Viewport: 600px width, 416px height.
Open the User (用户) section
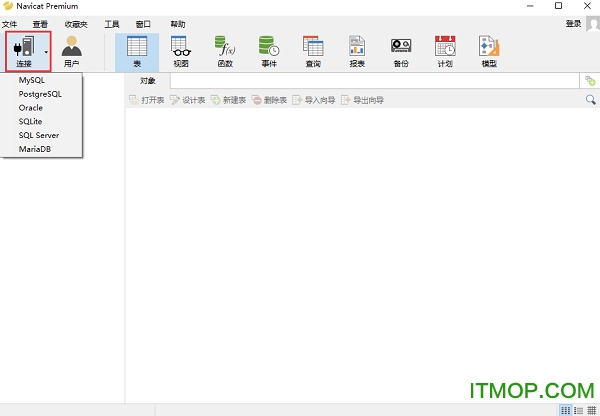pyautogui.click(x=72, y=50)
